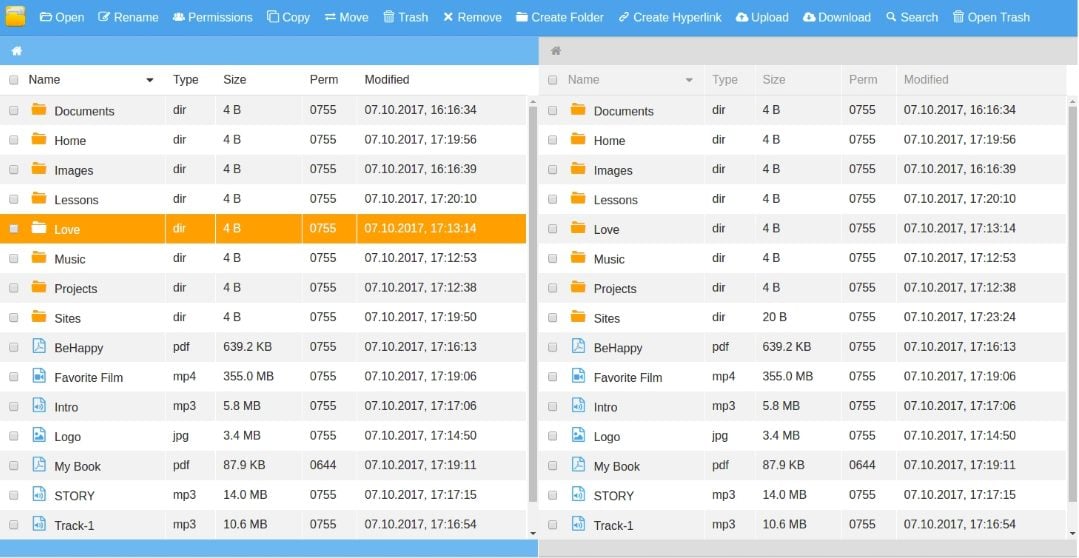Screen dimensions: 1079x558
Task: Click the Lessons folder icon in right panel
Action: click(x=578, y=198)
